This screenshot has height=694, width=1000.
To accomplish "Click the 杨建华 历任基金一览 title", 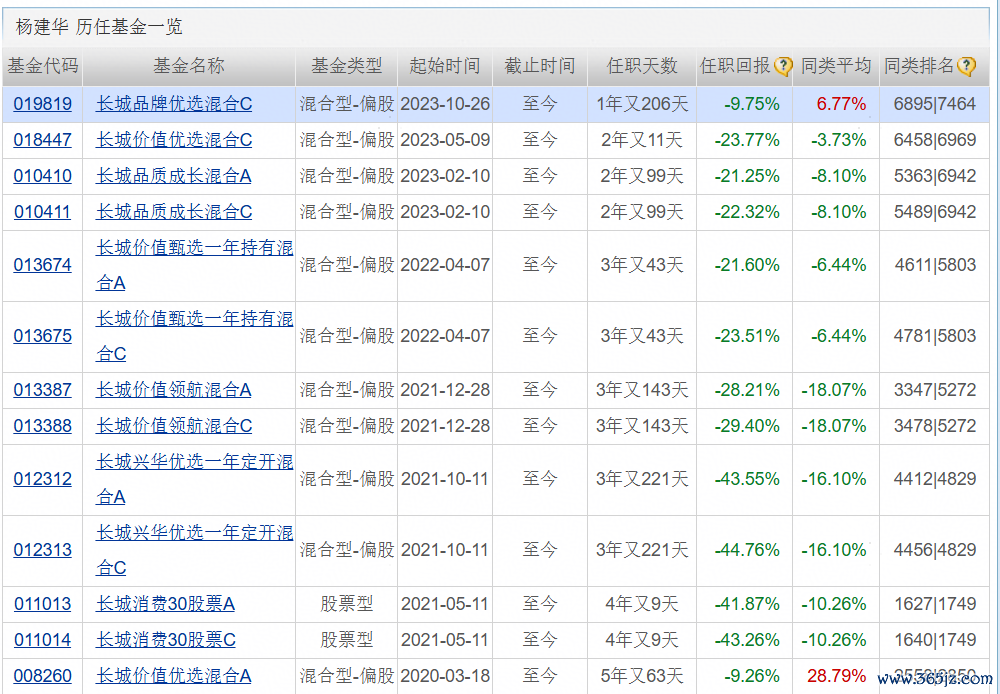I will click(x=99, y=27).
